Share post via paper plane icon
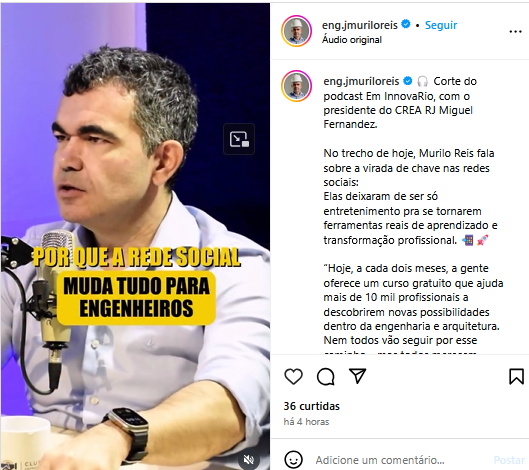 point(357,376)
